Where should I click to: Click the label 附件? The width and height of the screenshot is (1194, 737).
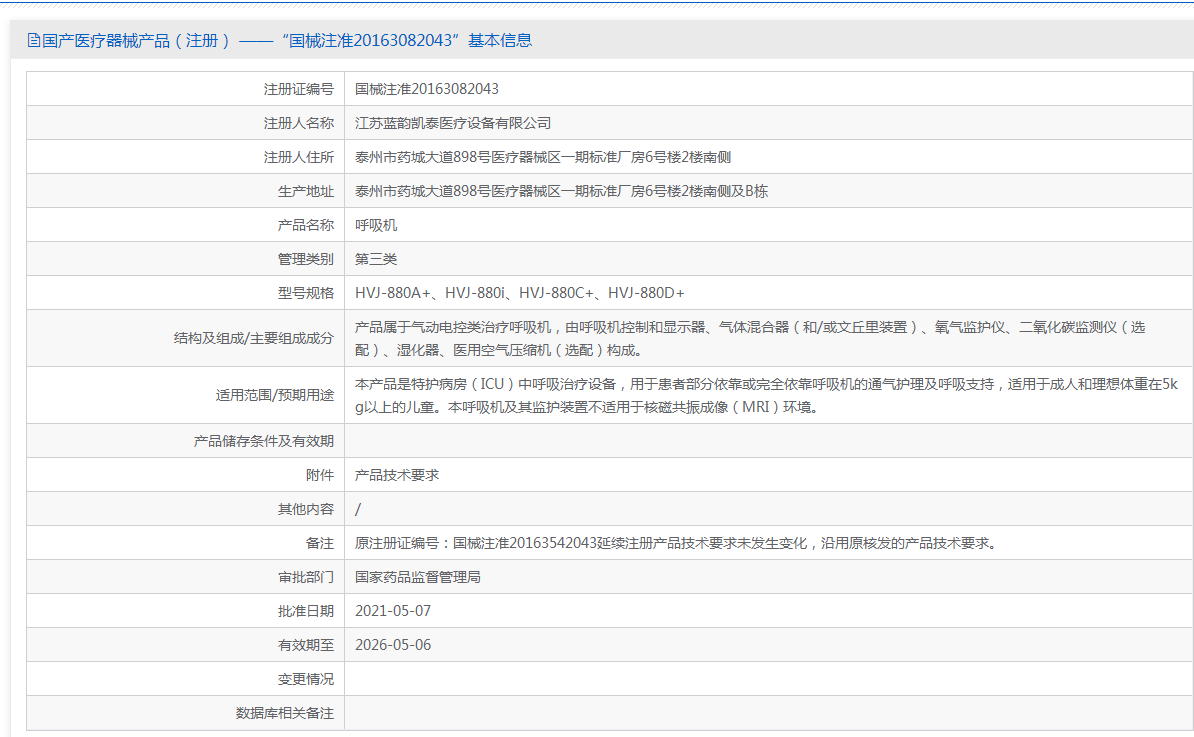click(x=320, y=475)
